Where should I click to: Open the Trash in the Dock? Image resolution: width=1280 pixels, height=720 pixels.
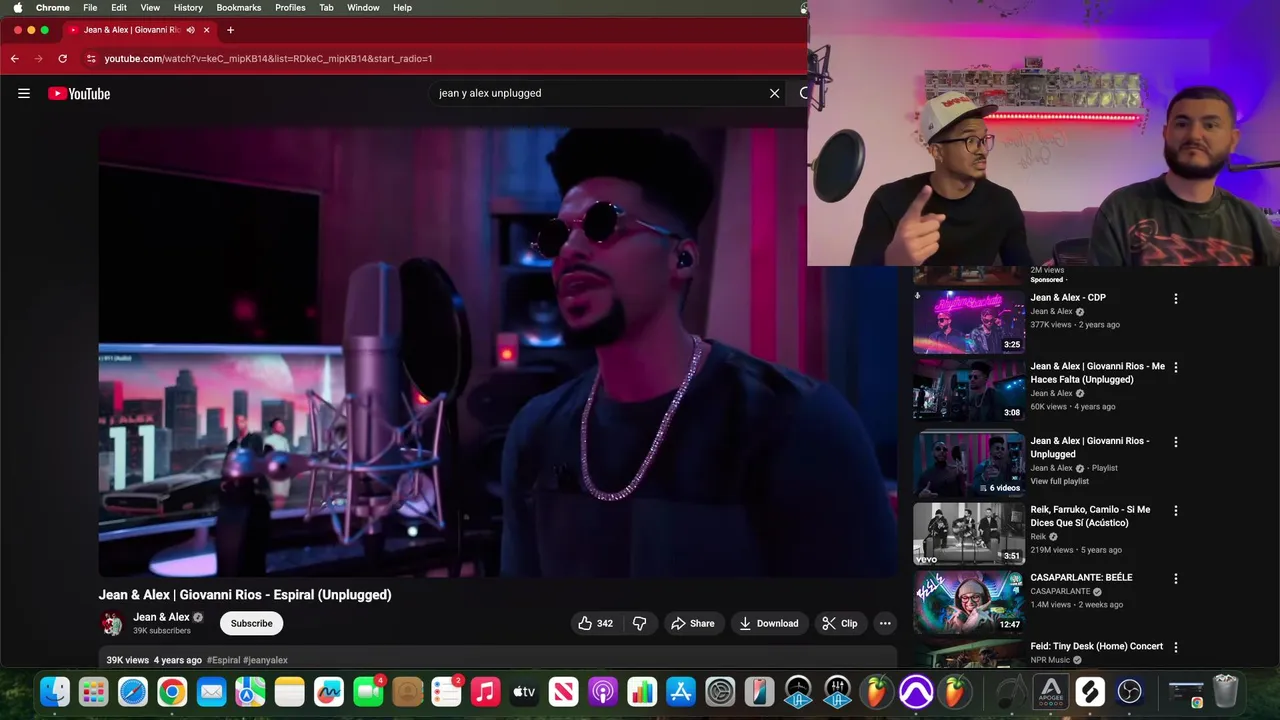coord(1225,691)
